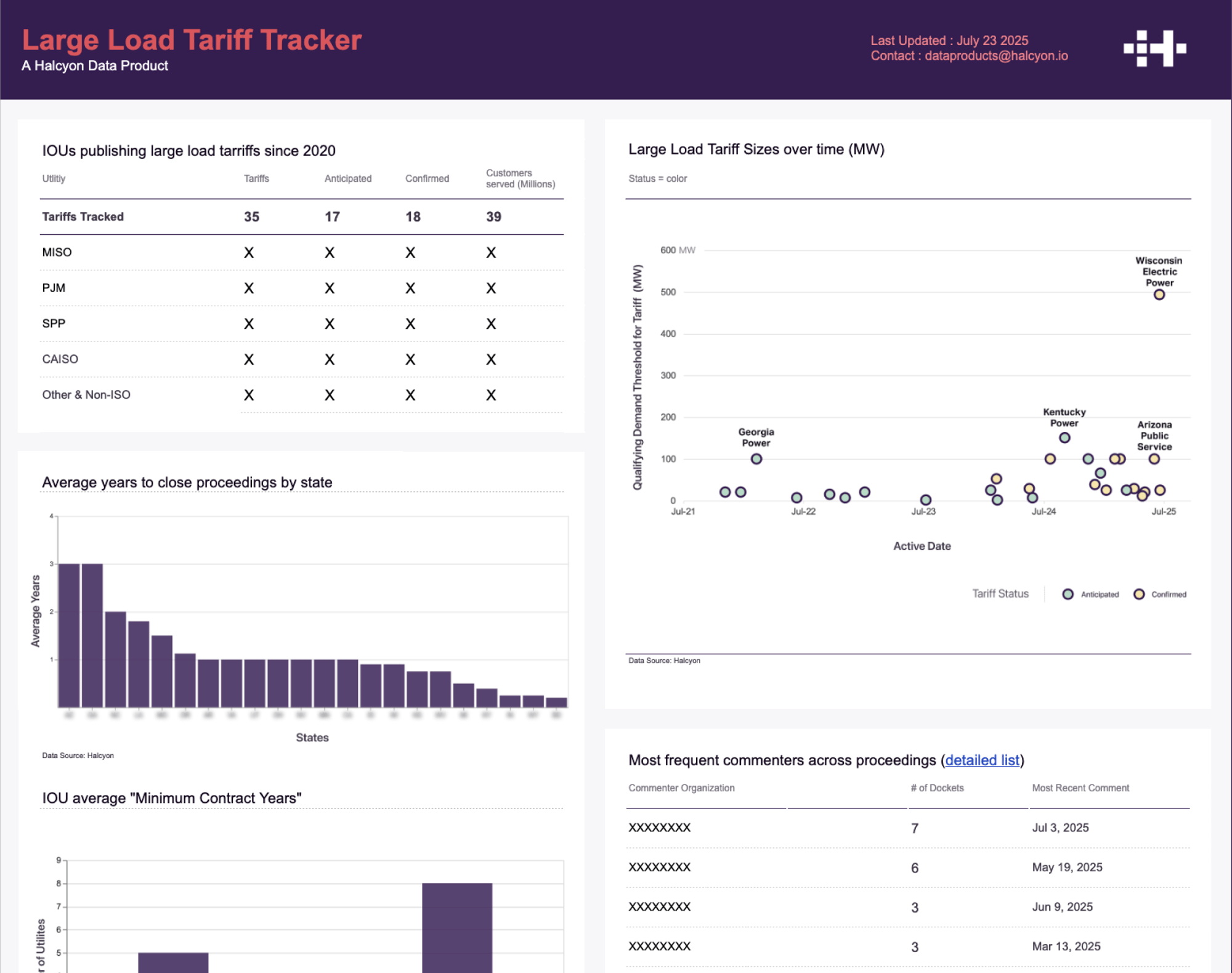Click the Tariffs column header
This screenshot has width=1232, height=973.
(x=256, y=179)
